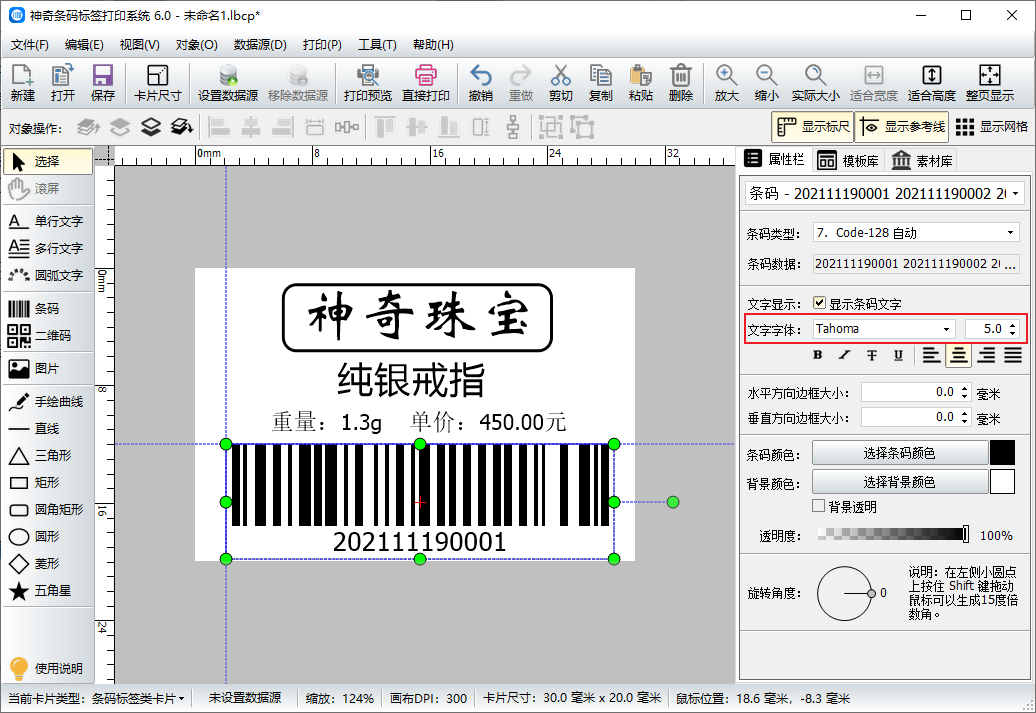Open 打印预览 print preview

[x=367, y=83]
